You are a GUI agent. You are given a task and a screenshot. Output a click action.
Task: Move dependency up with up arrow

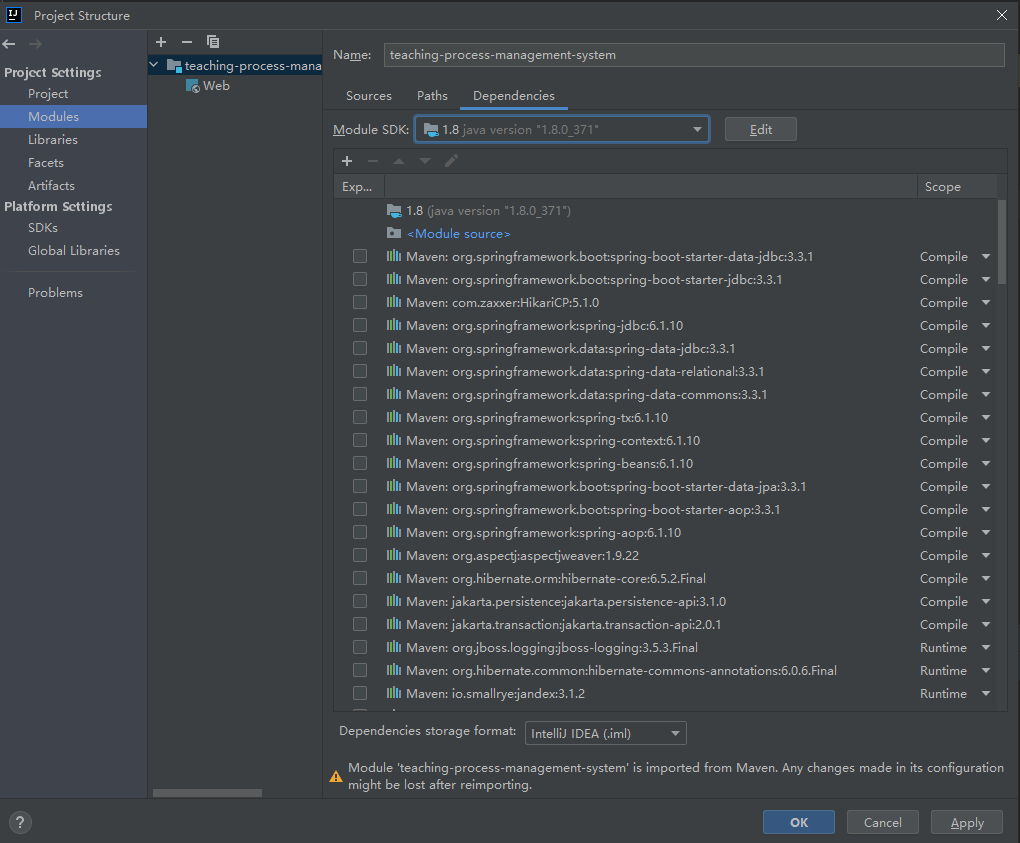[x=399, y=161]
